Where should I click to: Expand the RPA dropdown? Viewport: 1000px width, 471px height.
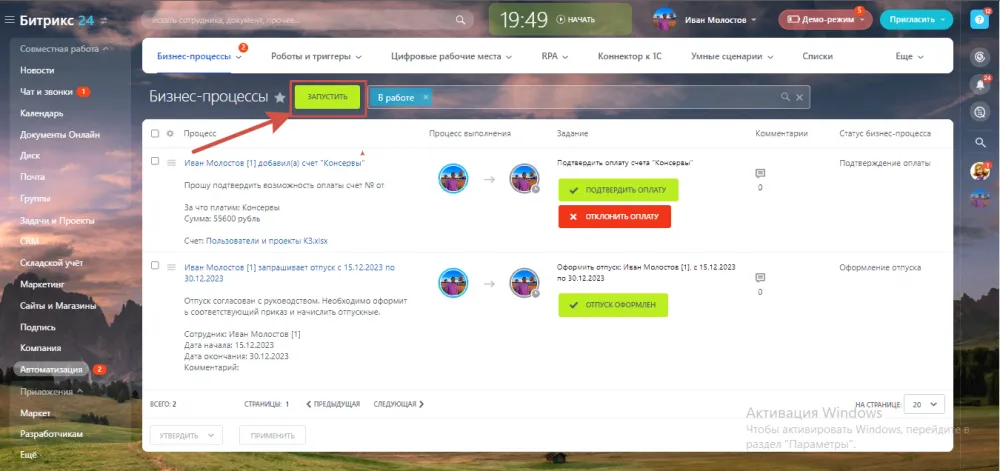[x=564, y=57]
